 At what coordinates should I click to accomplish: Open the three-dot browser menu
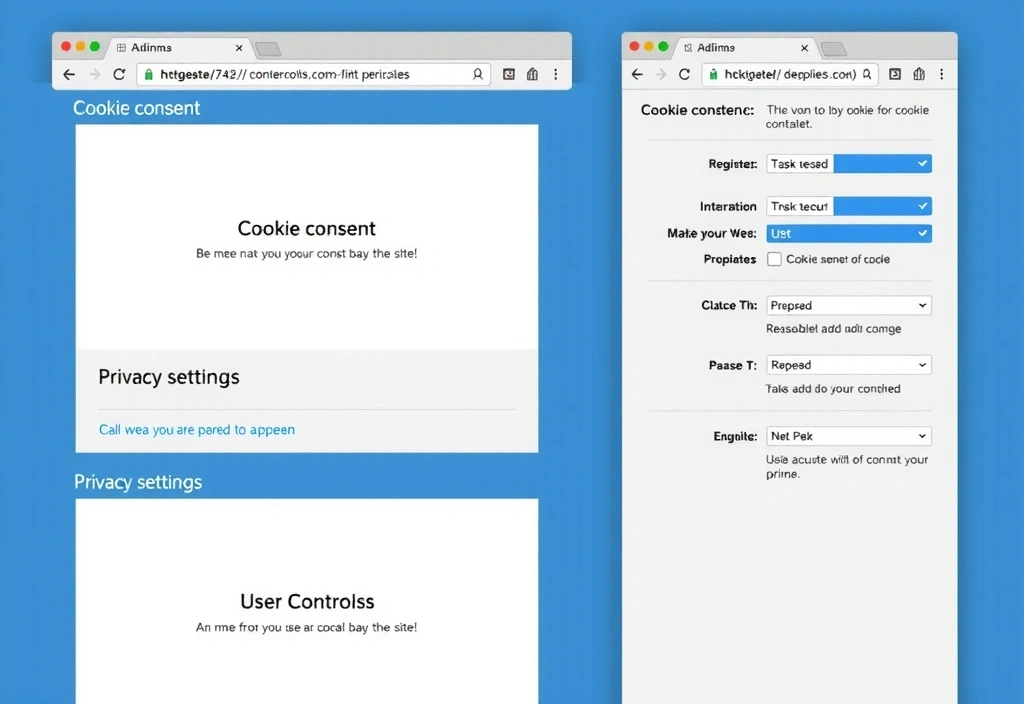(x=556, y=74)
